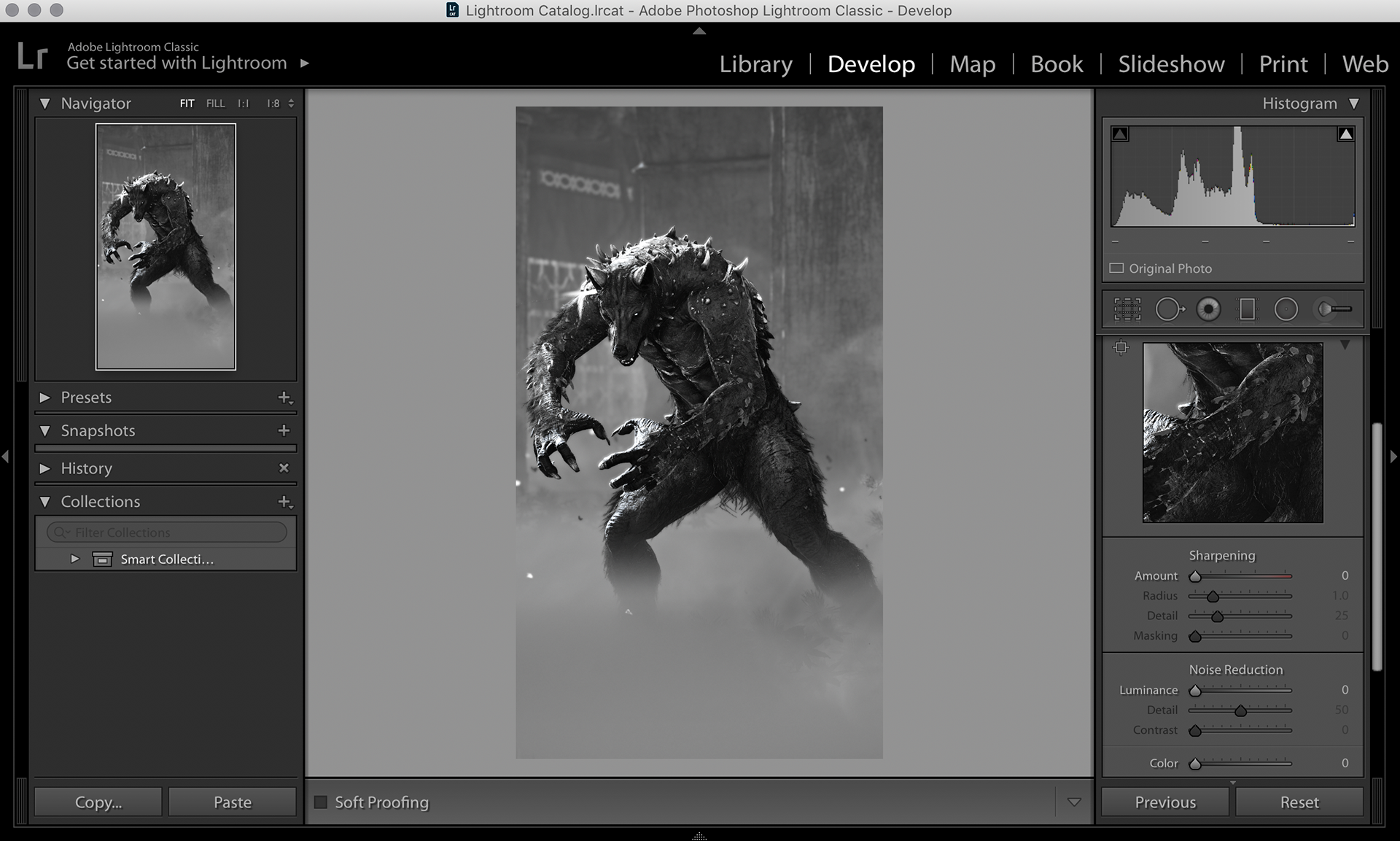1400x841 pixels.
Task: Click the Copy... button
Action: (x=98, y=802)
